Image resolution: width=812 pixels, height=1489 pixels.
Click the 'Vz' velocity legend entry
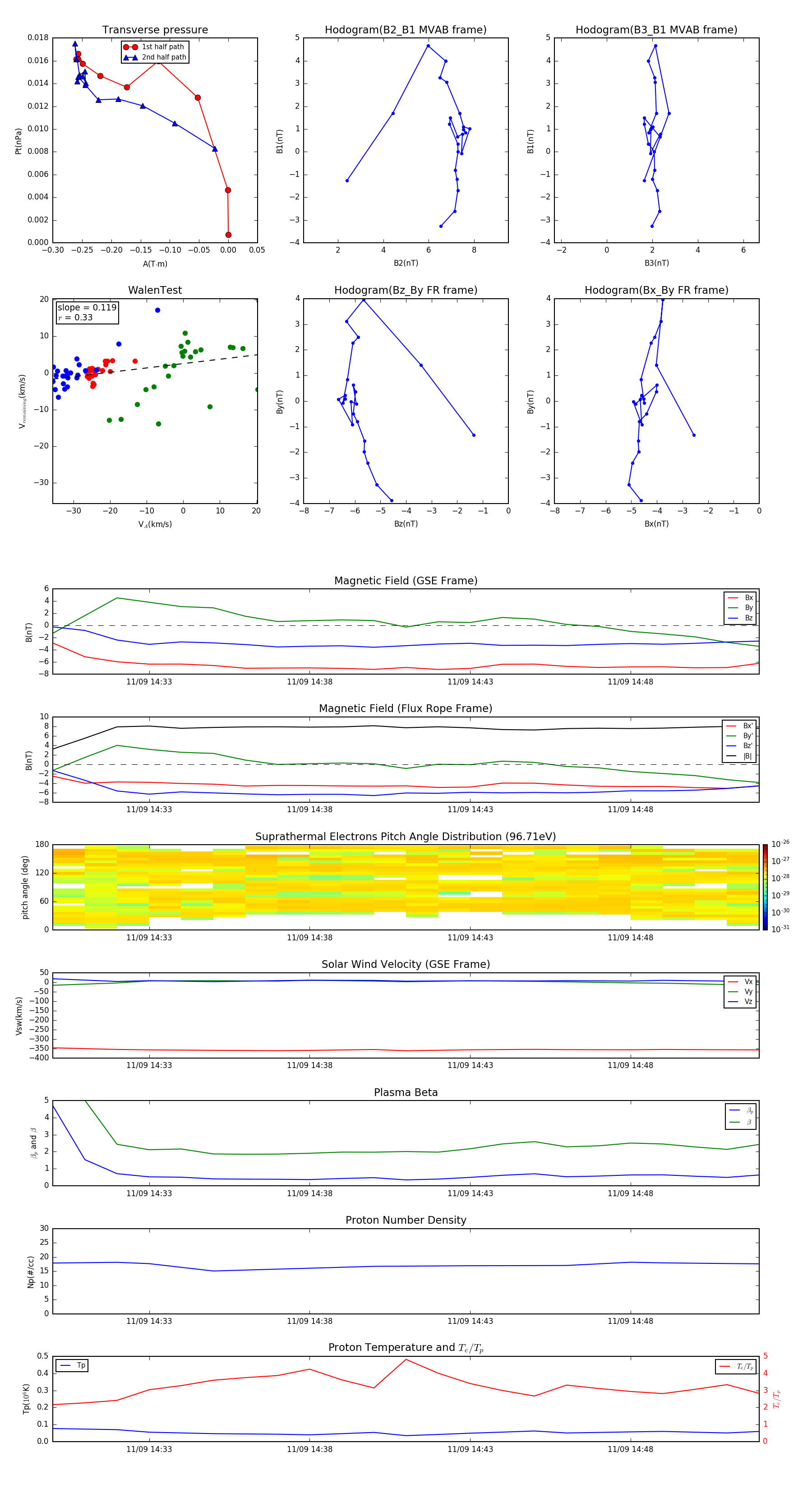pyautogui.click(x=740, y=1002)
